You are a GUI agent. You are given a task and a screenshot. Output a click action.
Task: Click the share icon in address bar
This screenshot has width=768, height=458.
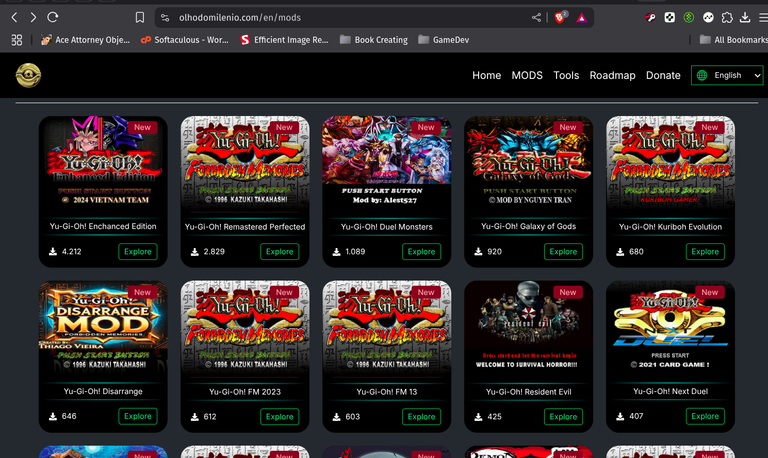[536, 18]
